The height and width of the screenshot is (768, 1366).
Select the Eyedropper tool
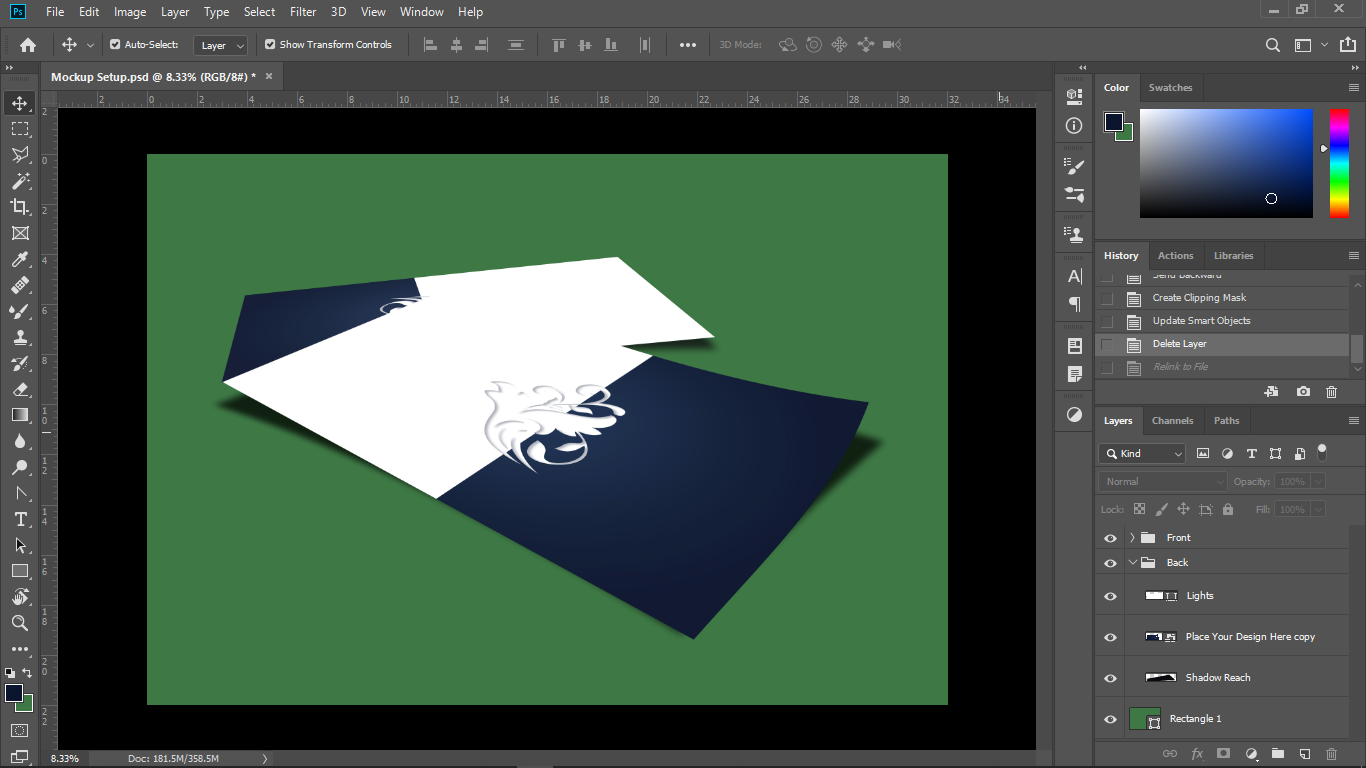[20, 259]
